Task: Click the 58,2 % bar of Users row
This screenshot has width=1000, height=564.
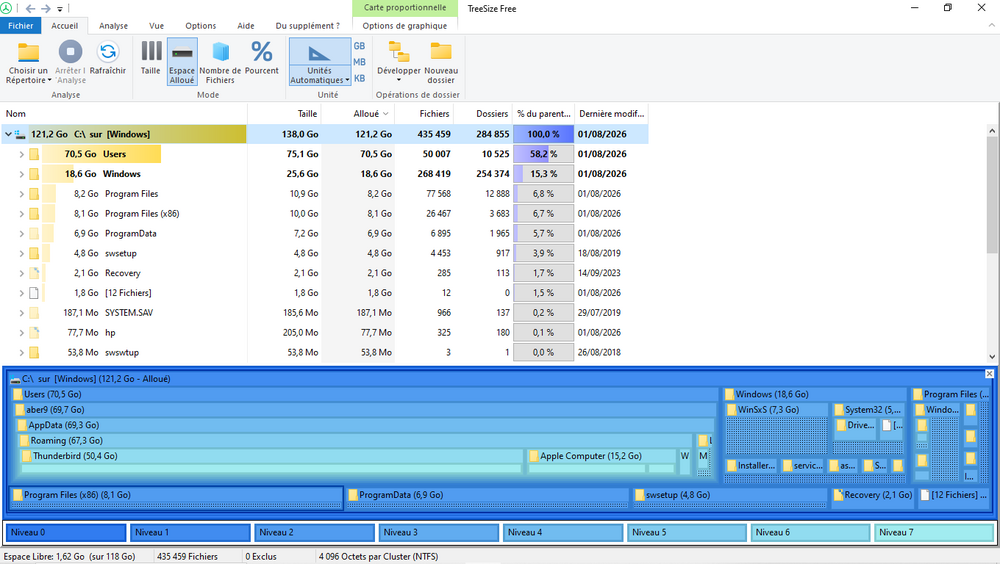Action: tap(543, 154)
